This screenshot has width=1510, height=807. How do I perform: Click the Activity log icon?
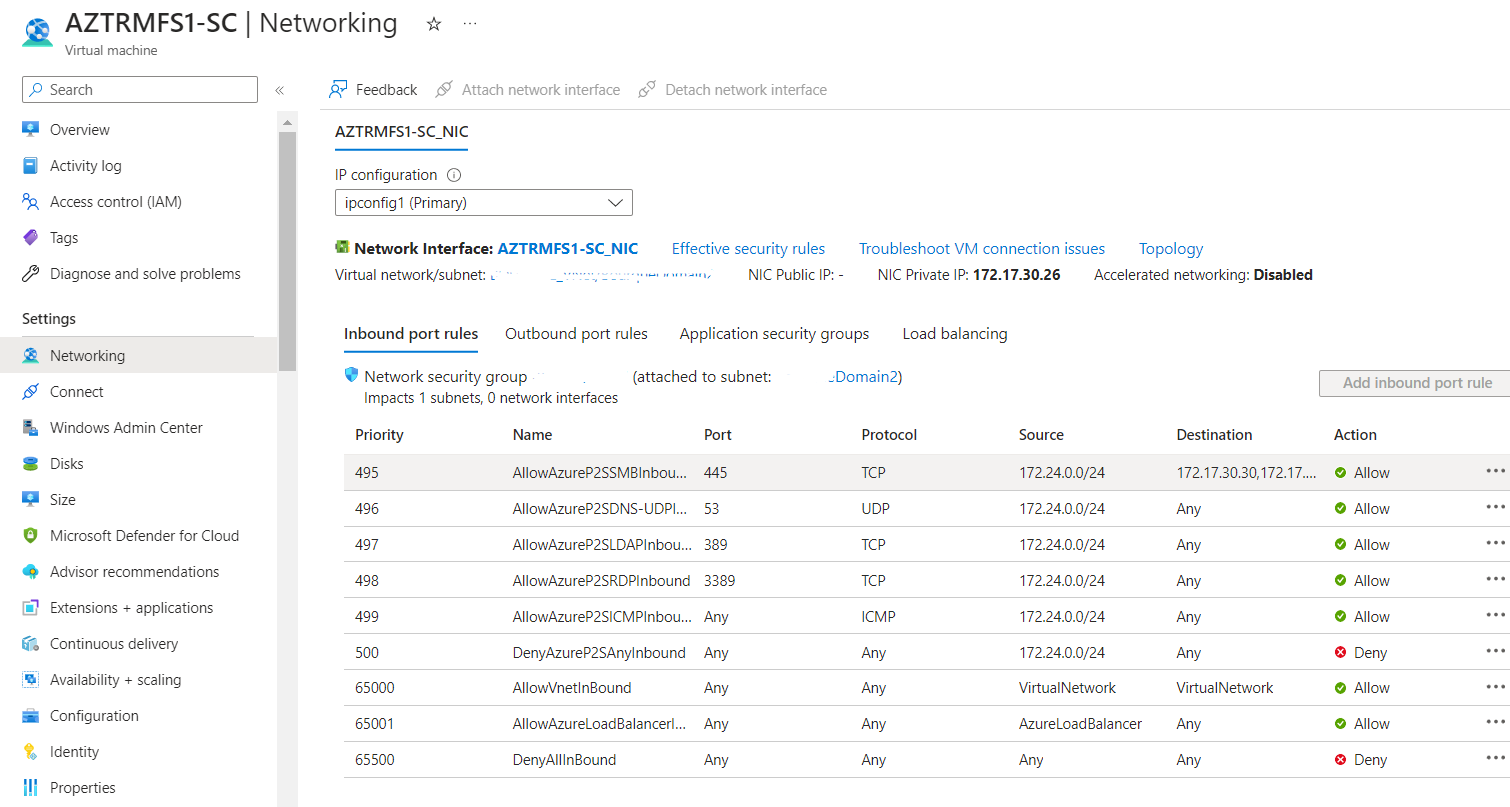pos(30,166)
